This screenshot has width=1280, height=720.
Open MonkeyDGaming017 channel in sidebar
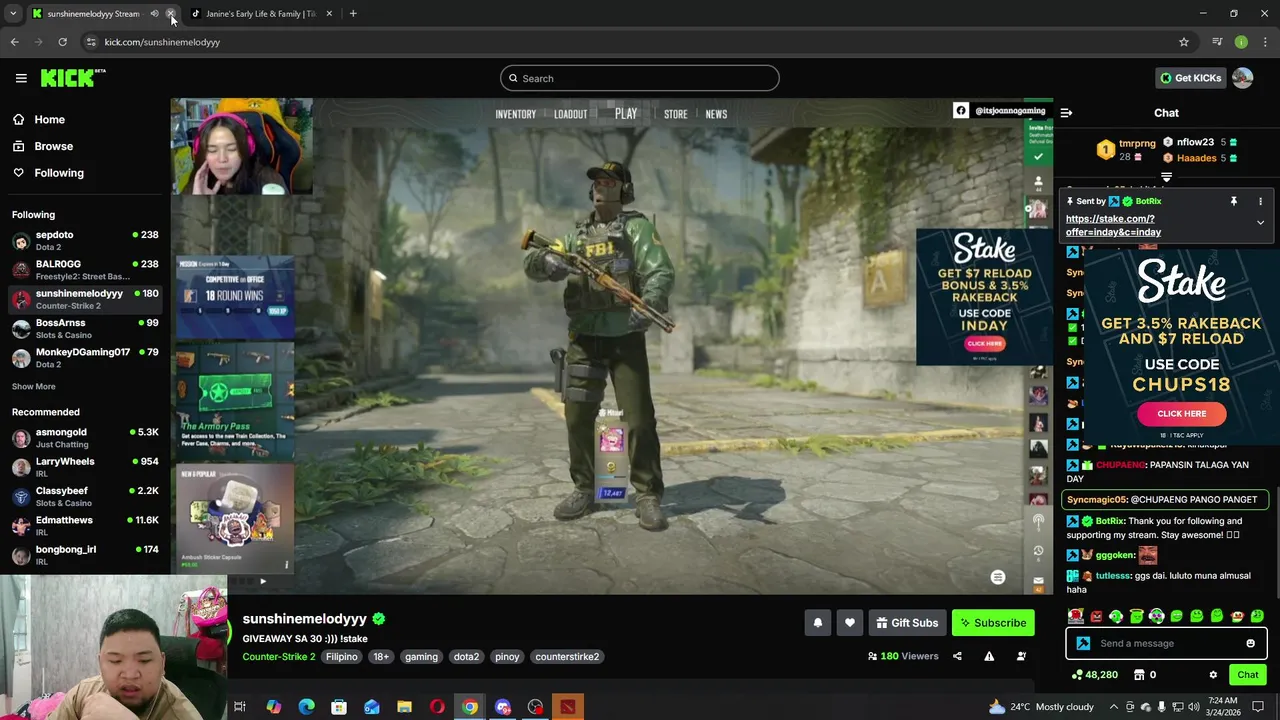(85, 358)
